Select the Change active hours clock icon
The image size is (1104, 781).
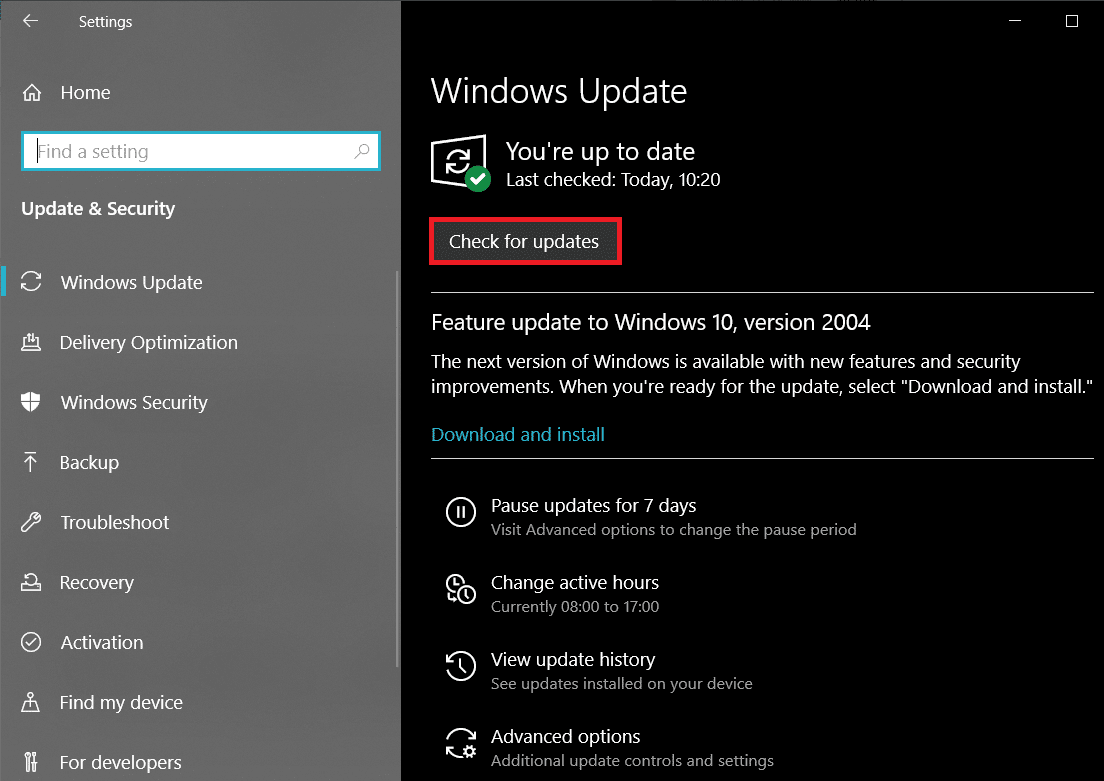tap(460, 589)
